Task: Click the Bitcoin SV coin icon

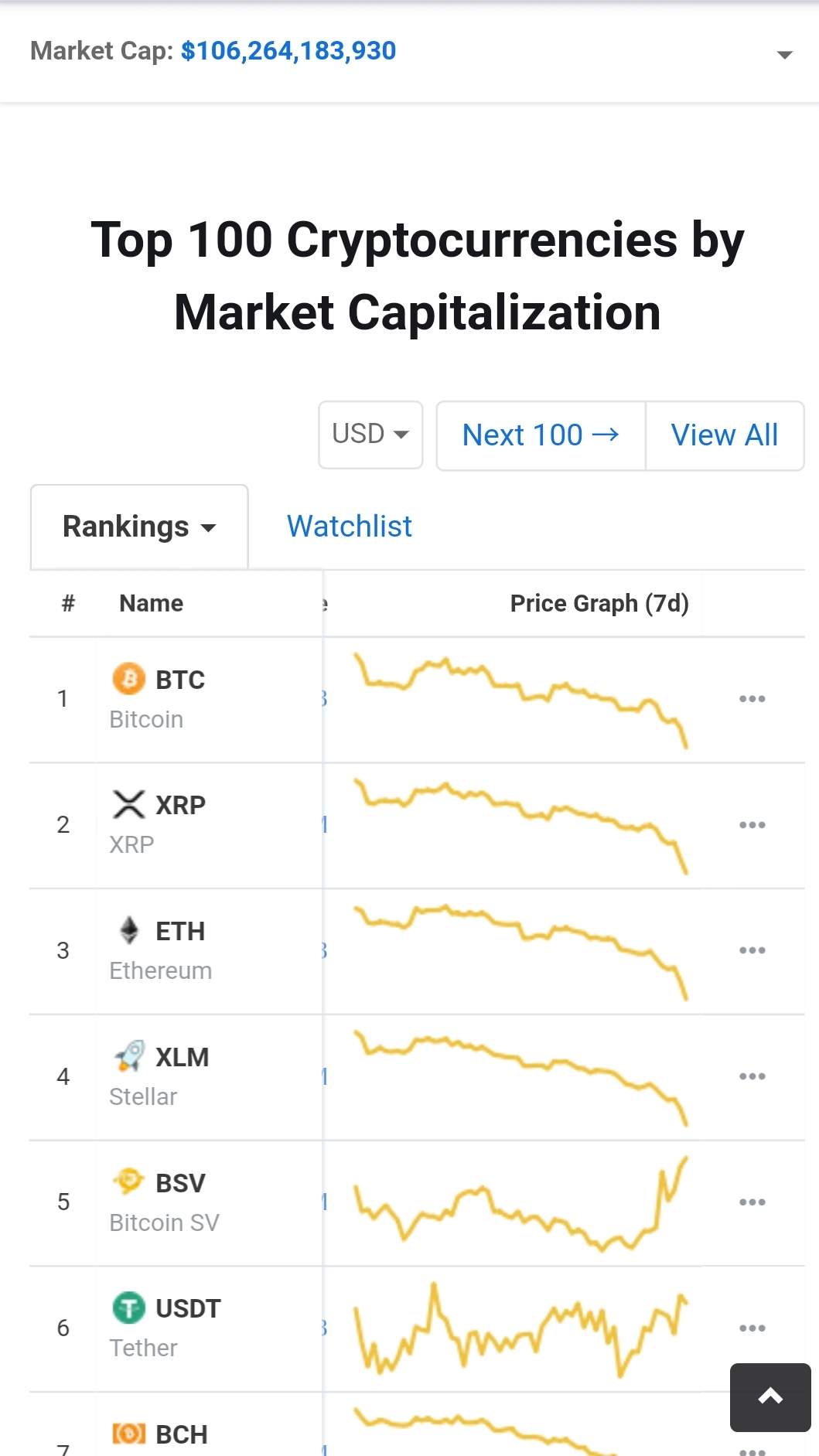Action: click(128, 1182)
